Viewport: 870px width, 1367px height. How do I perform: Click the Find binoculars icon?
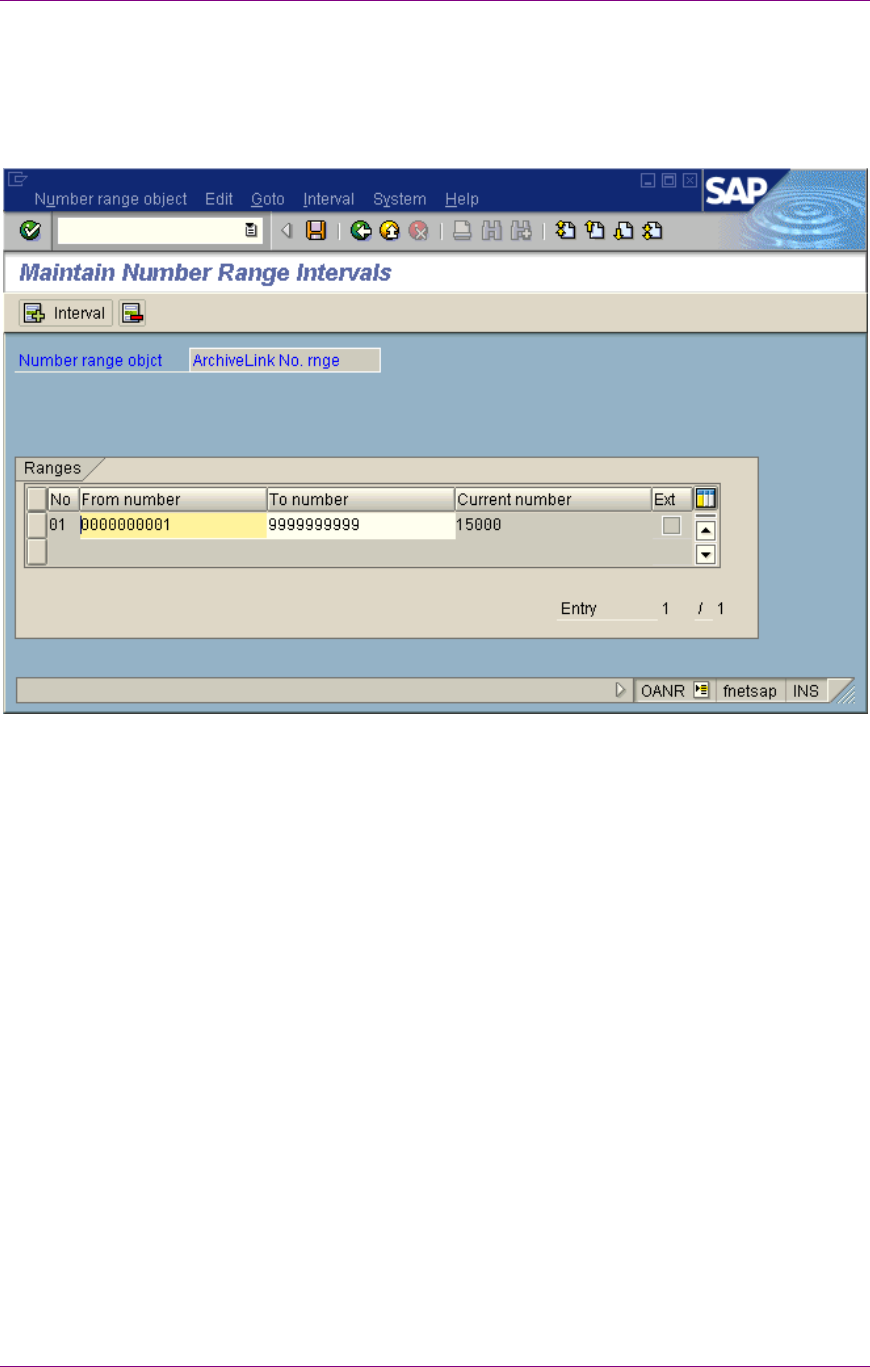click(x=491, y=231)
